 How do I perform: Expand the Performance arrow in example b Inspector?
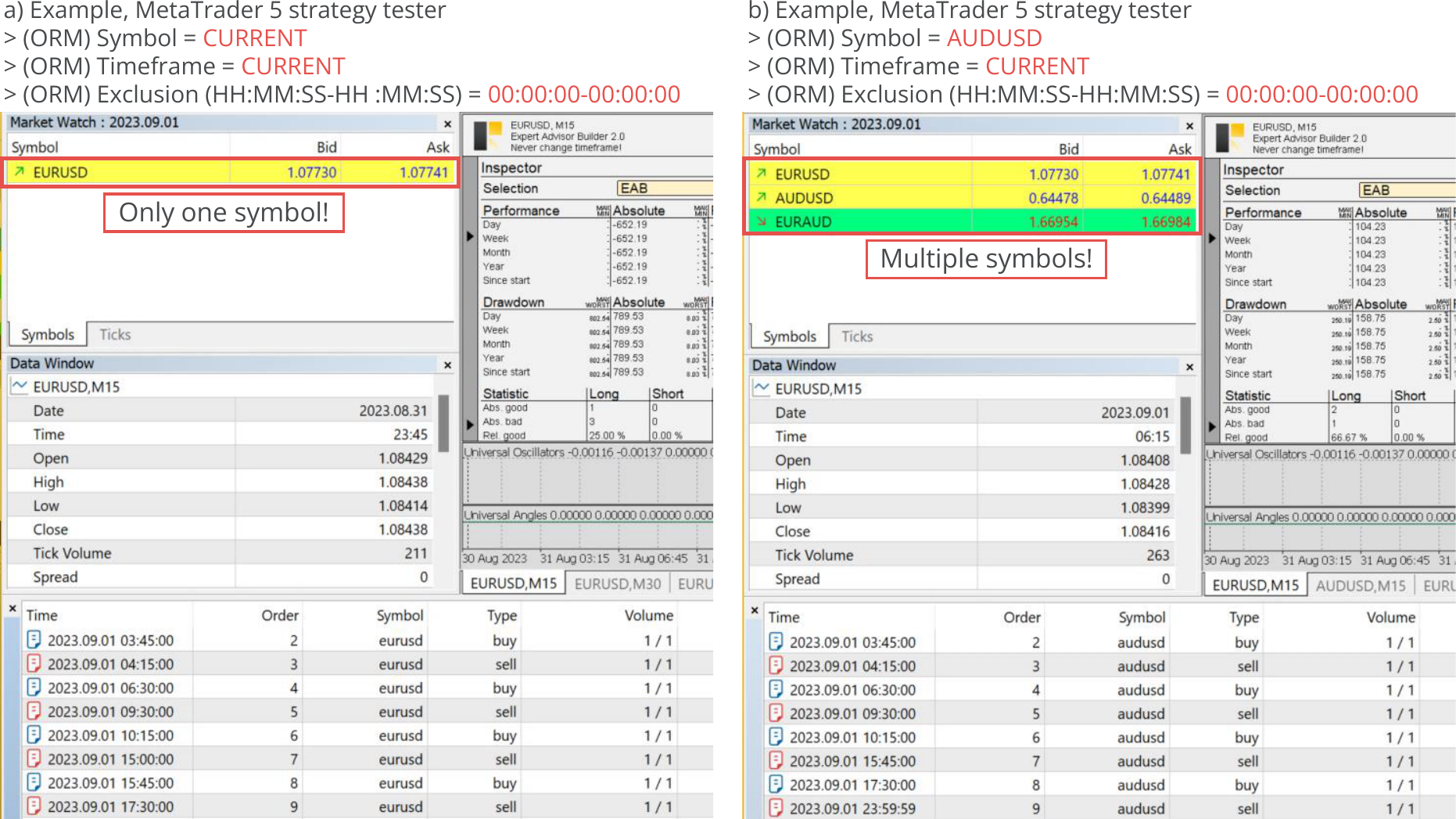pos(1212,238)
